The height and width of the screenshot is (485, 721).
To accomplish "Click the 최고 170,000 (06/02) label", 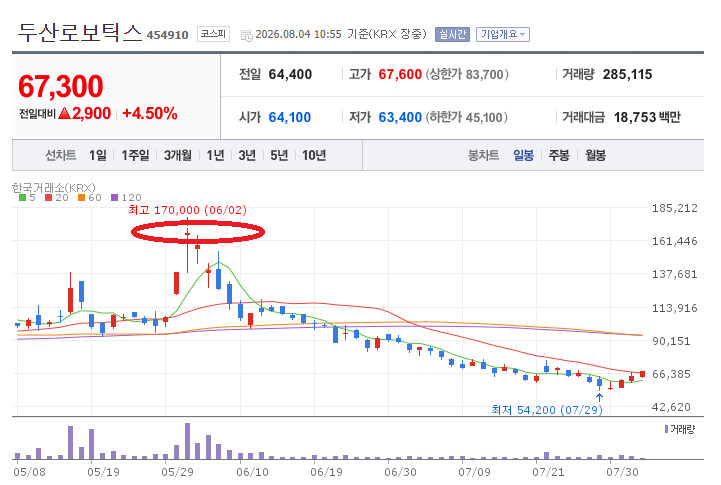I will pos(188,210).
